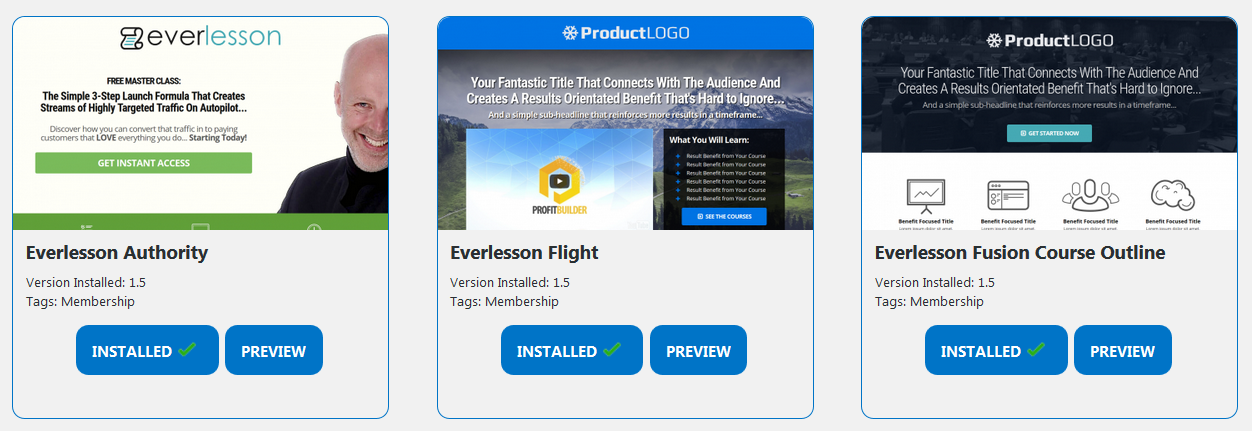The image size is (1252, 431).
Task: Click Installed button for Everlesson Authority
Action: coord(147,350)
